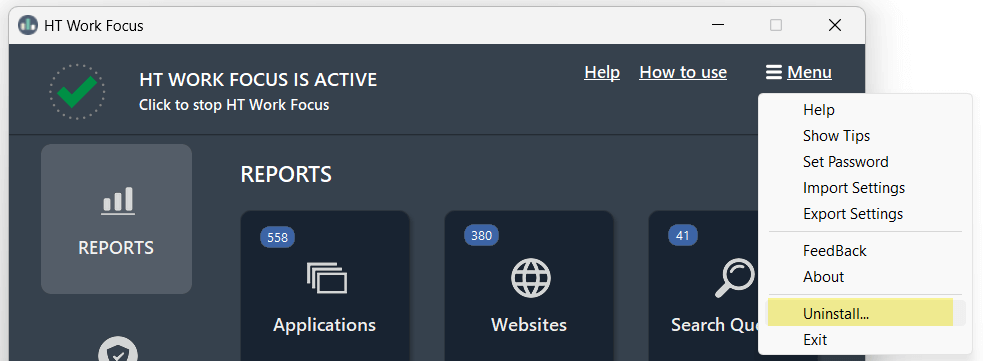Viewport: 983px width, 361px height.
Task: Click the 380 count badge
Action: click(481, 236)
